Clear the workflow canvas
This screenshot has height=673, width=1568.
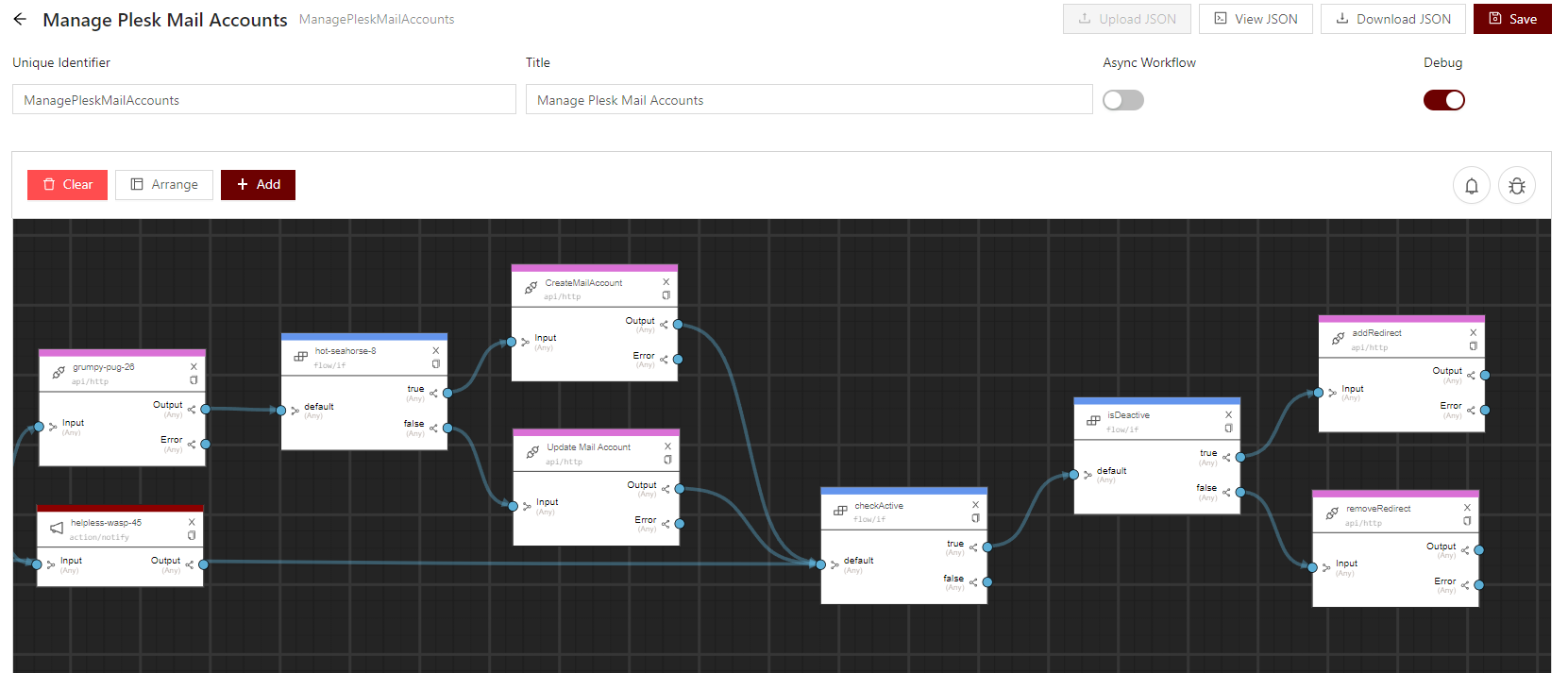coord(67,185)
